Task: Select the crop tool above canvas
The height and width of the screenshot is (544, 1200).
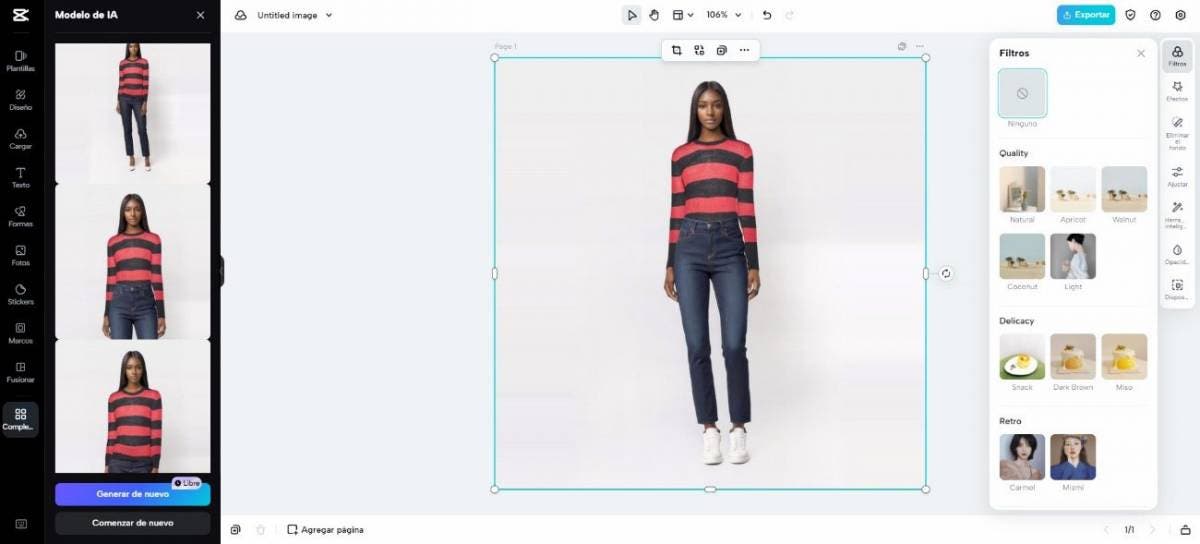Action: click(676, 50)
